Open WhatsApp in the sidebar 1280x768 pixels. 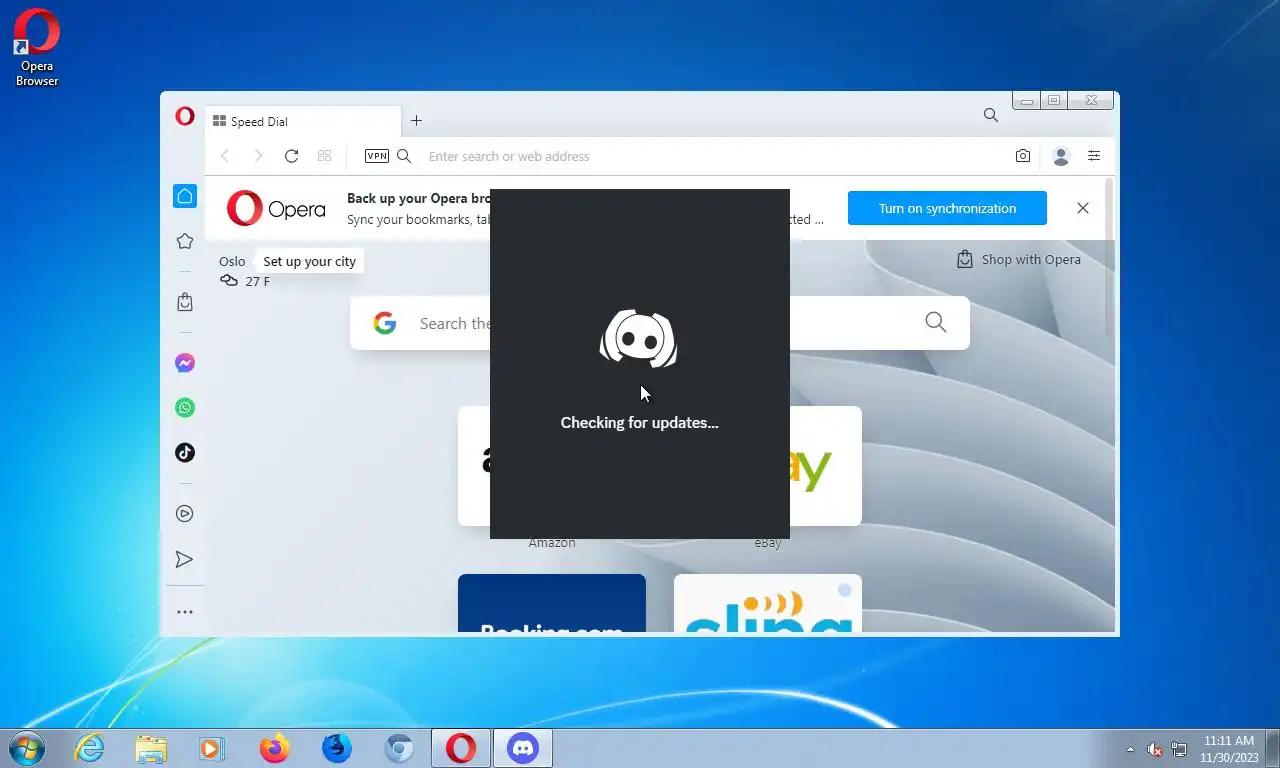pos(185,408)
